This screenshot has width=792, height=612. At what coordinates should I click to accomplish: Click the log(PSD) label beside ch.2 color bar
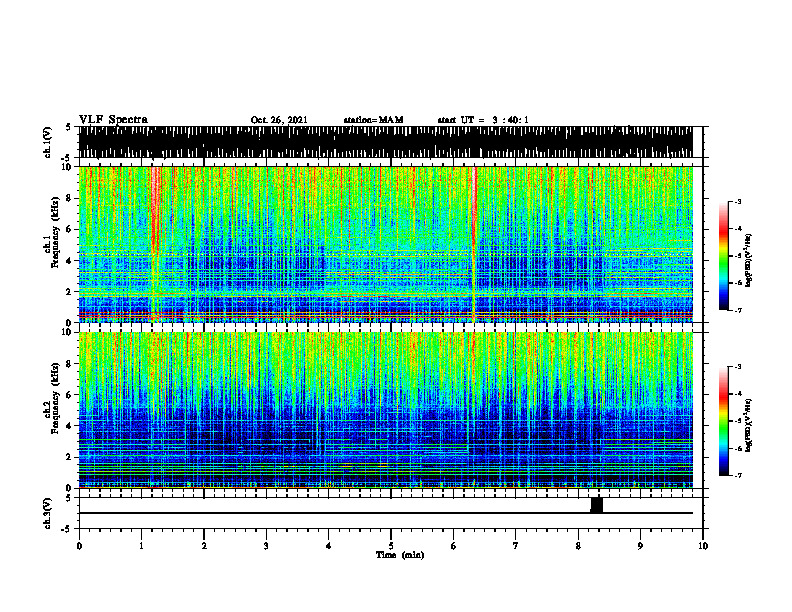click(x=749, y=425)
